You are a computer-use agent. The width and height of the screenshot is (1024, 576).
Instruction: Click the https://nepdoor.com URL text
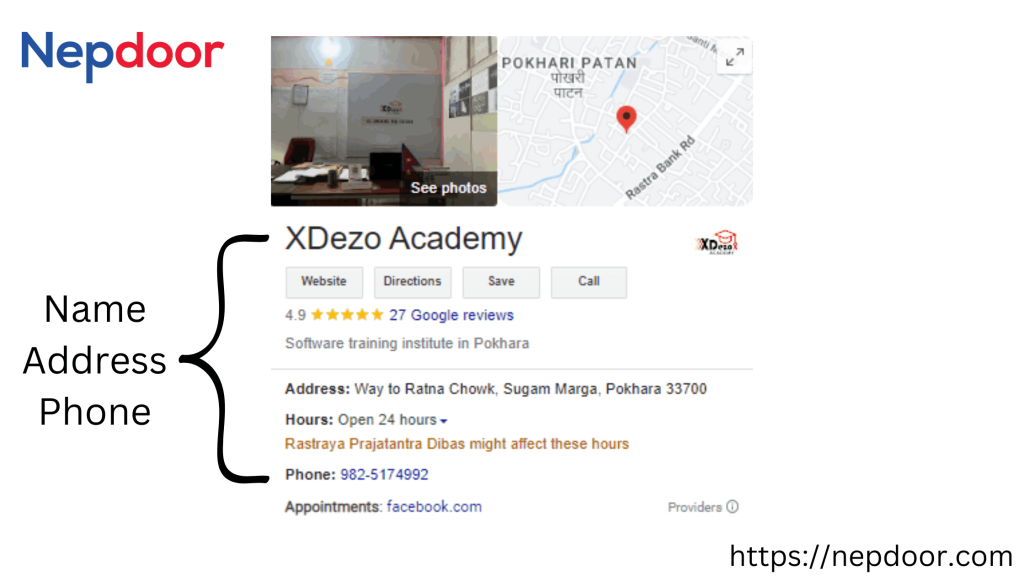871,556
